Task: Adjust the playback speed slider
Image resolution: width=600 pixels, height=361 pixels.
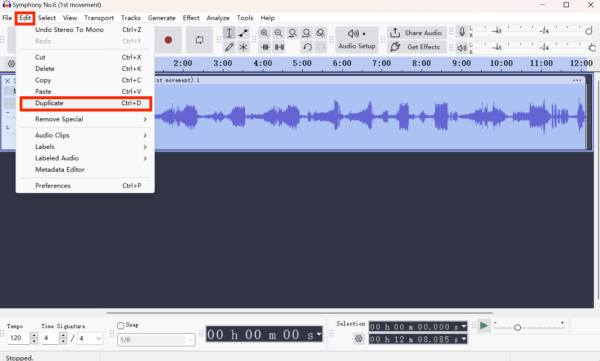Action: click(517, 328)
